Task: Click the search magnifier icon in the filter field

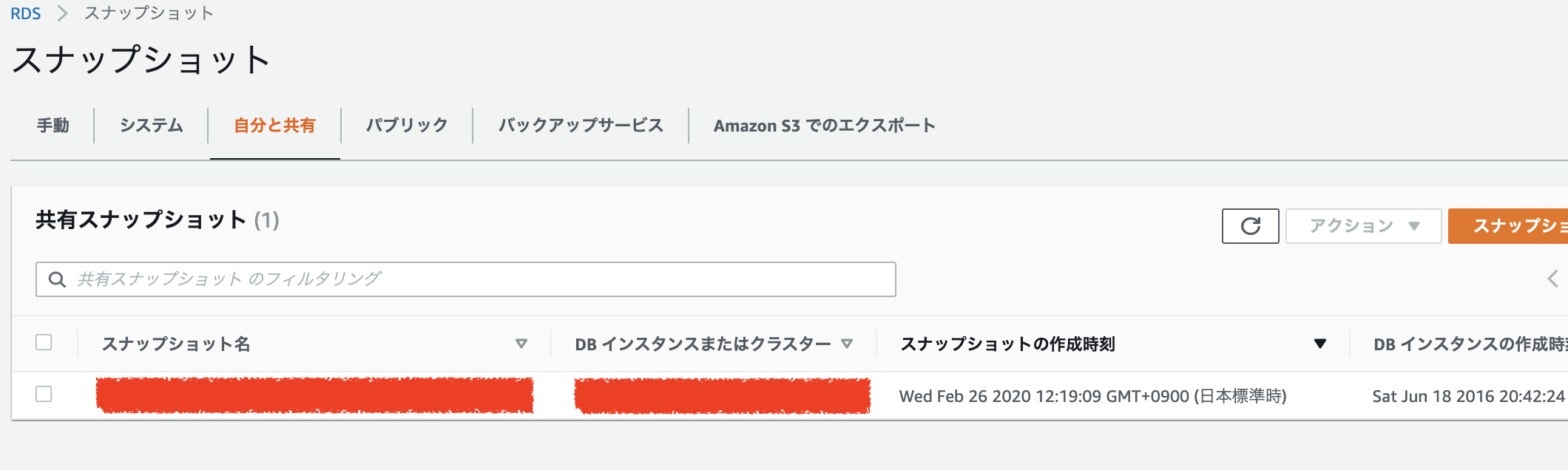Action: point(58,279)
